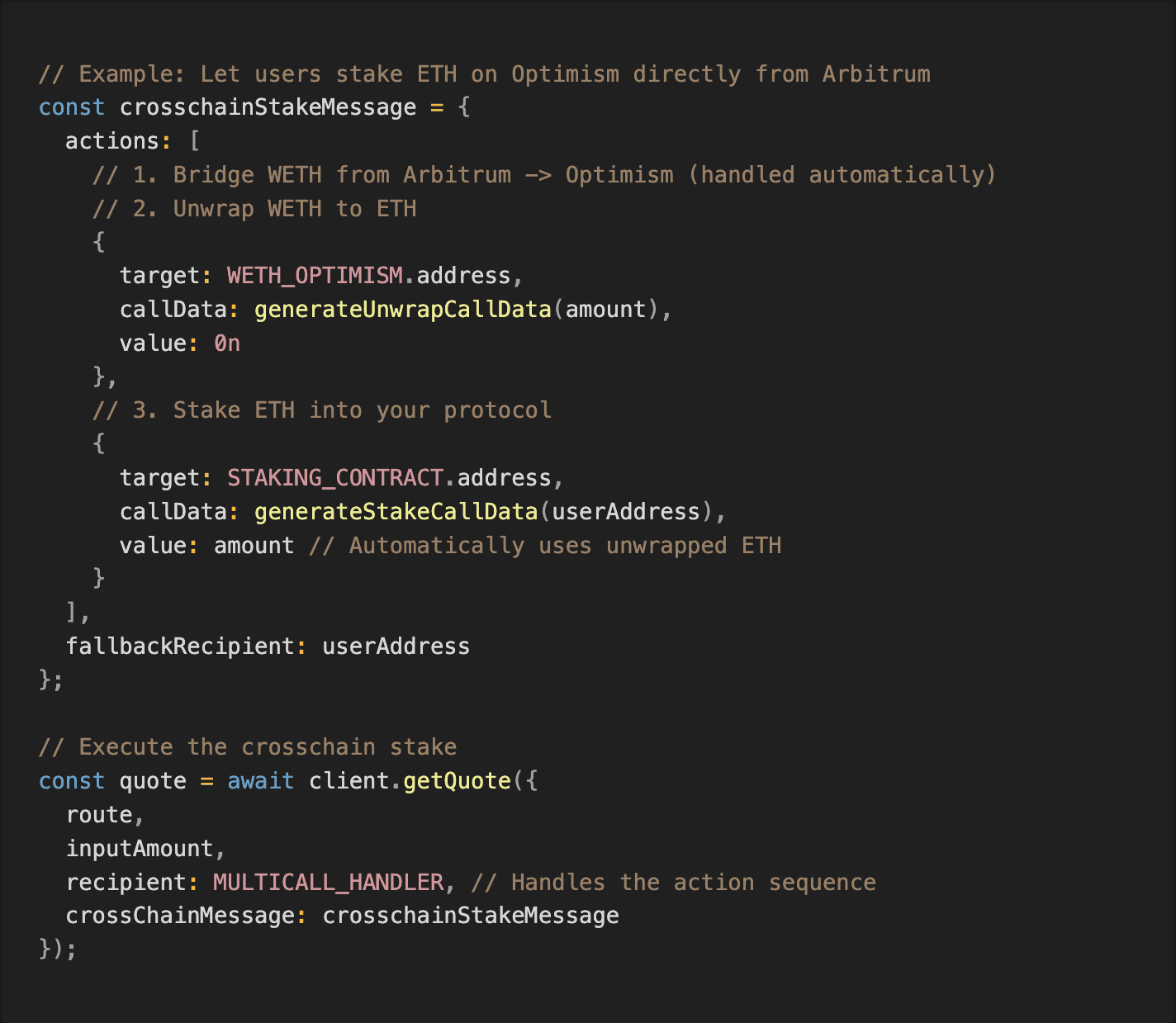Click the 'Automatically uses unwrapped ETH' comment
This screenshot has height=1023, width=1176.
545,546
